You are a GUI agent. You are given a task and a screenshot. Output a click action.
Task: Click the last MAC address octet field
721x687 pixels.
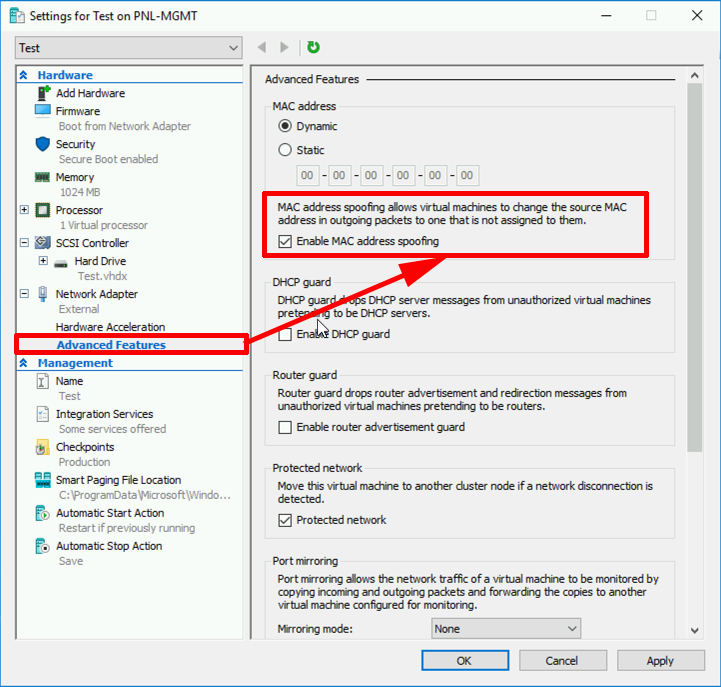point(467,175)
